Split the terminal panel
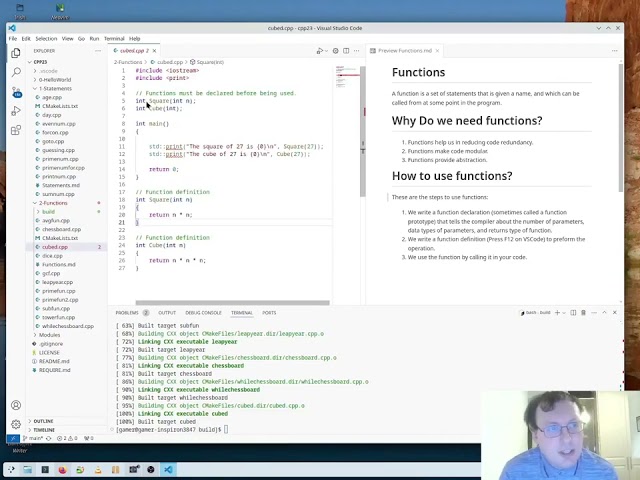 click(x=573, y=313)
